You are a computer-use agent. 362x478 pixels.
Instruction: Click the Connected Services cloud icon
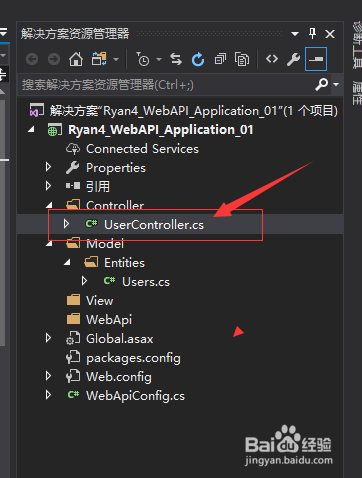pos(73,149)
